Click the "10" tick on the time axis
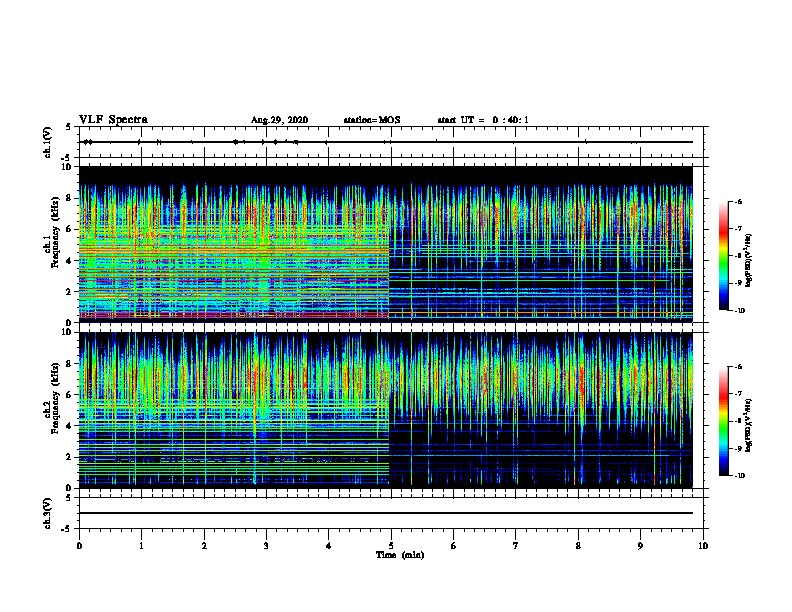The height and width of the screenshot is (612, 792). tap(703, 546)
